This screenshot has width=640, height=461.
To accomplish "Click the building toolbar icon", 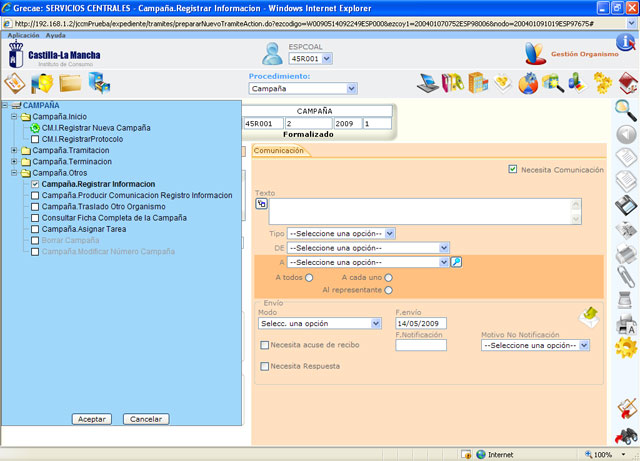I will [478, 83].
